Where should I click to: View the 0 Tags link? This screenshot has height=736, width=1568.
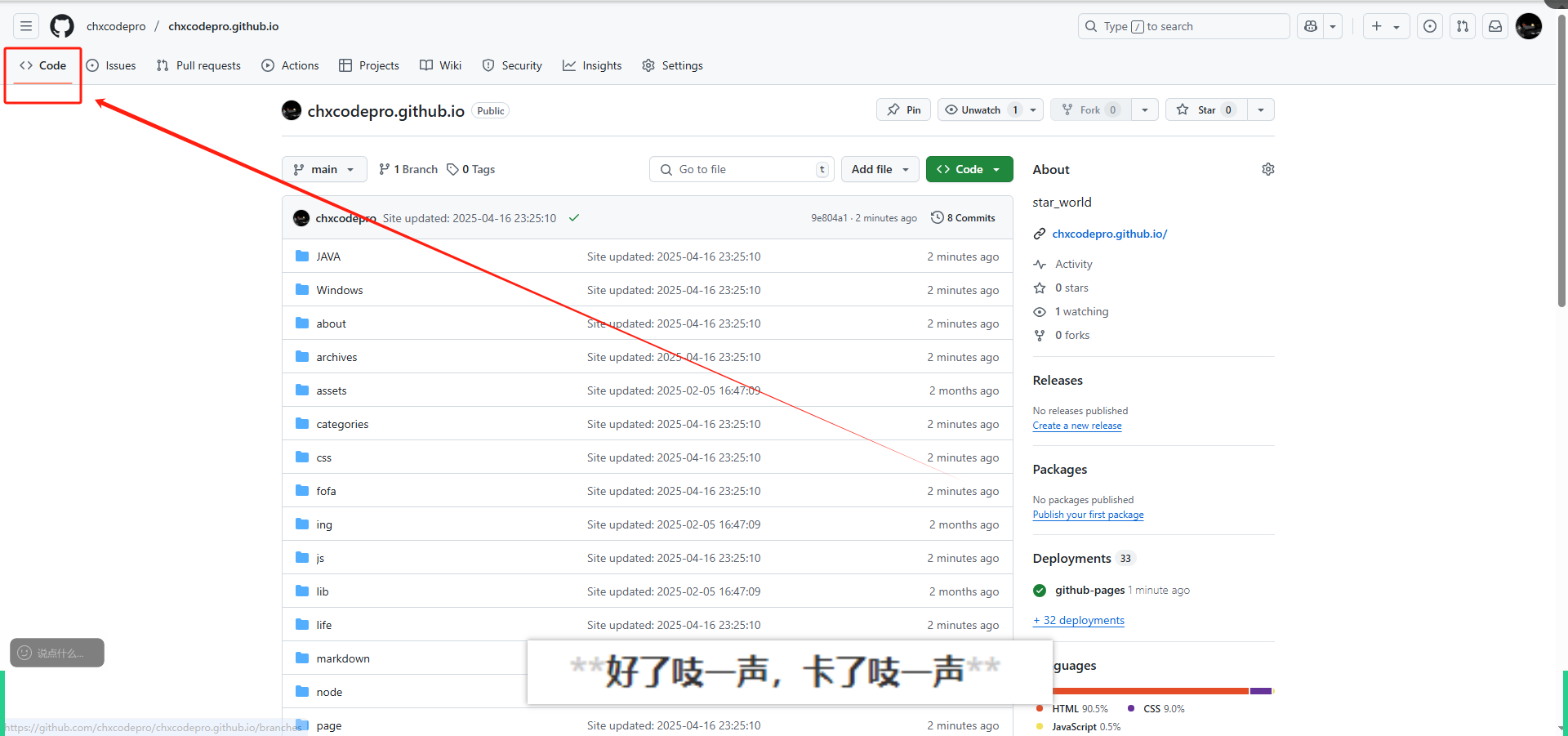[471, 169]
